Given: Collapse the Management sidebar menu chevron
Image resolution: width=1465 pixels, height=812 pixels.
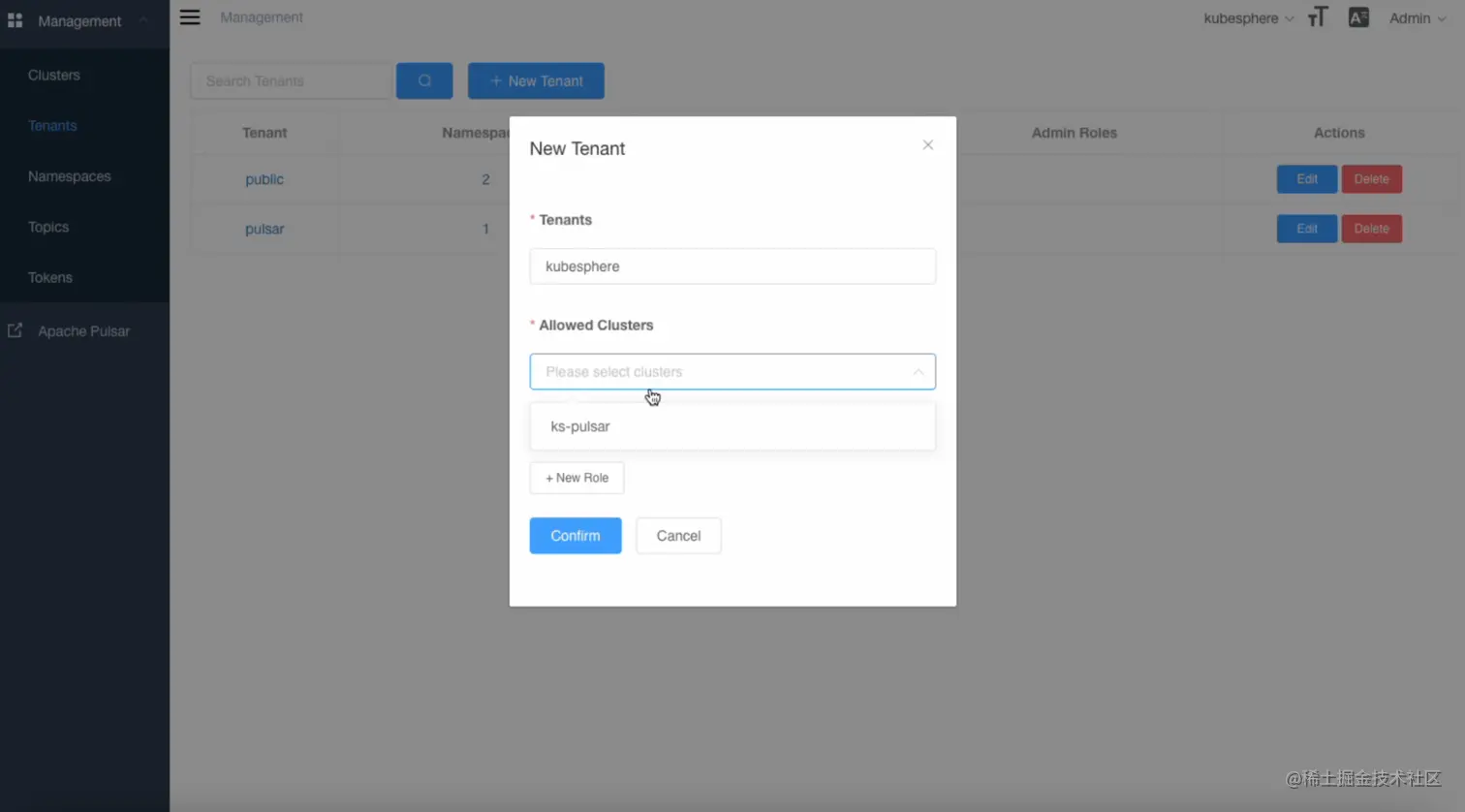Looking at the screenshot, I should (143, 20).
